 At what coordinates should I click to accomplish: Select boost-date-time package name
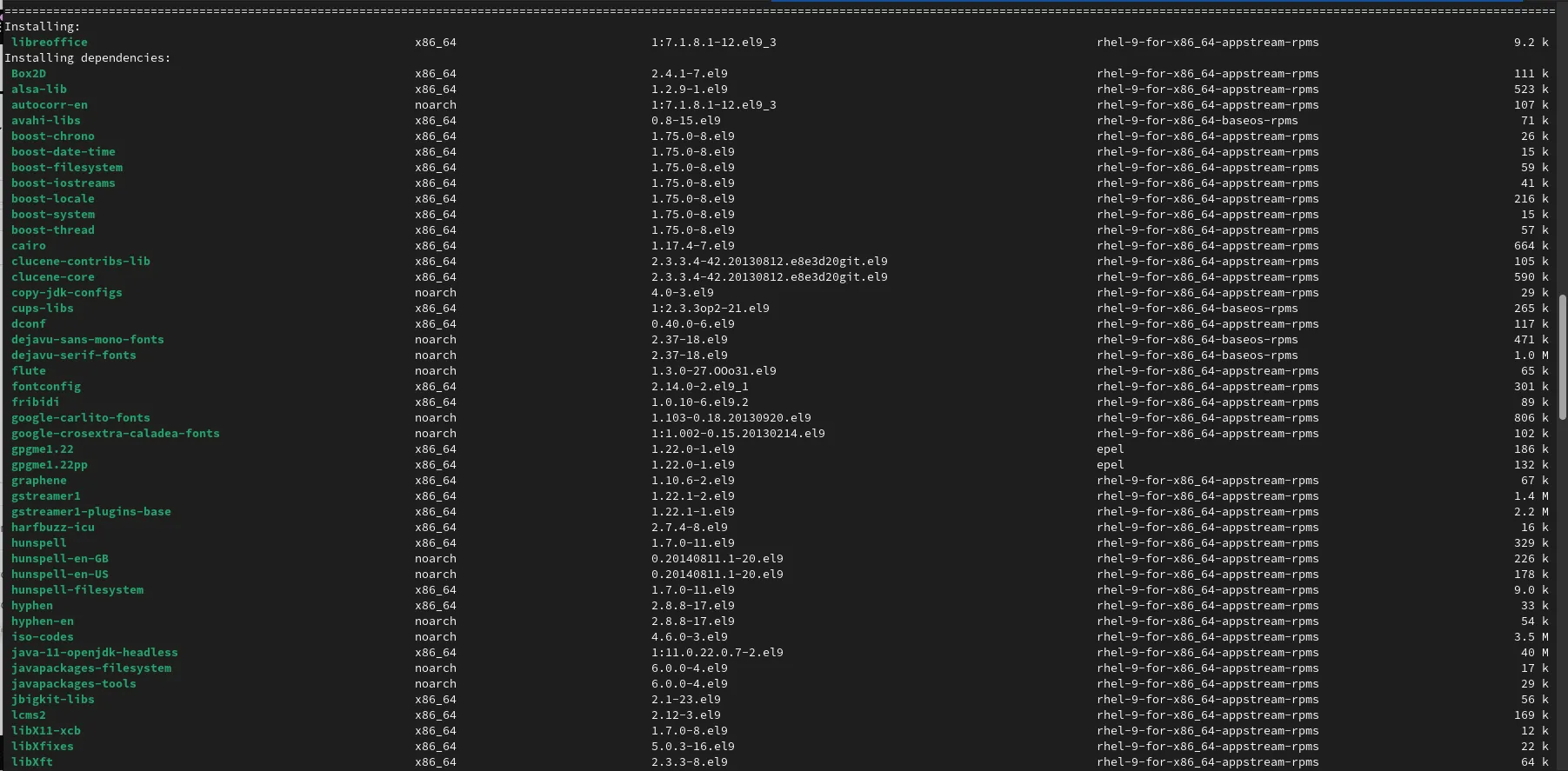(63, 151)
